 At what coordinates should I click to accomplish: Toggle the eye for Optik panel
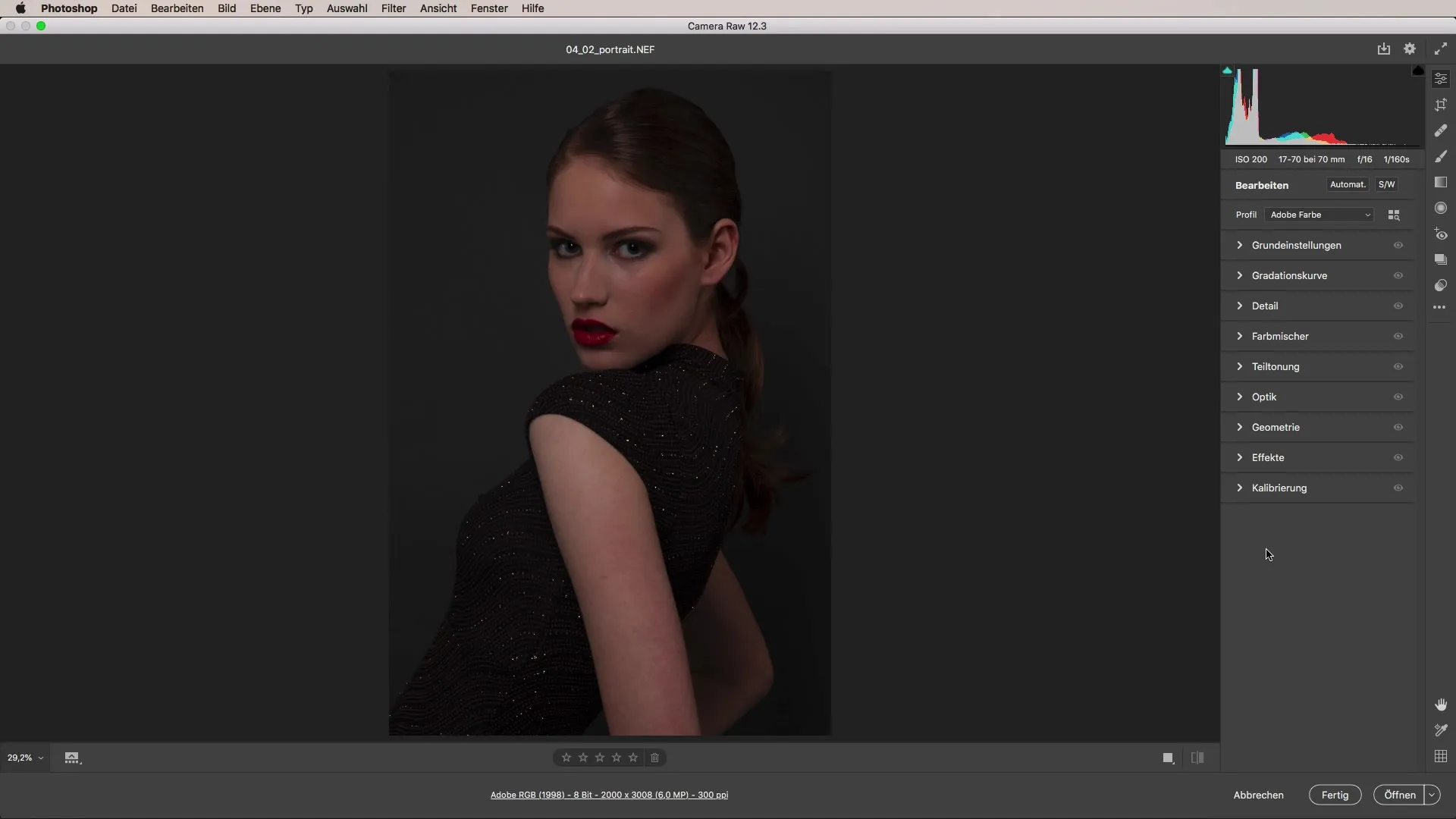[1398, 397]
